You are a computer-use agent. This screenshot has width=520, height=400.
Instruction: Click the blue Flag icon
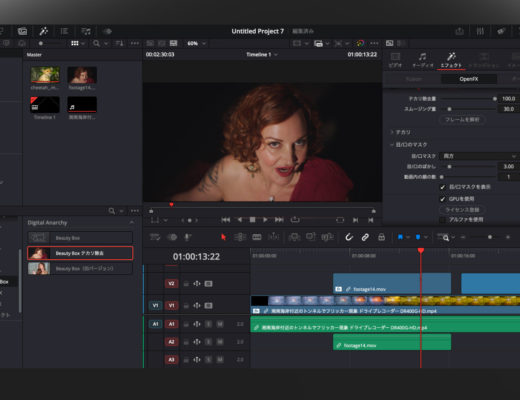(x=400, y=237)
